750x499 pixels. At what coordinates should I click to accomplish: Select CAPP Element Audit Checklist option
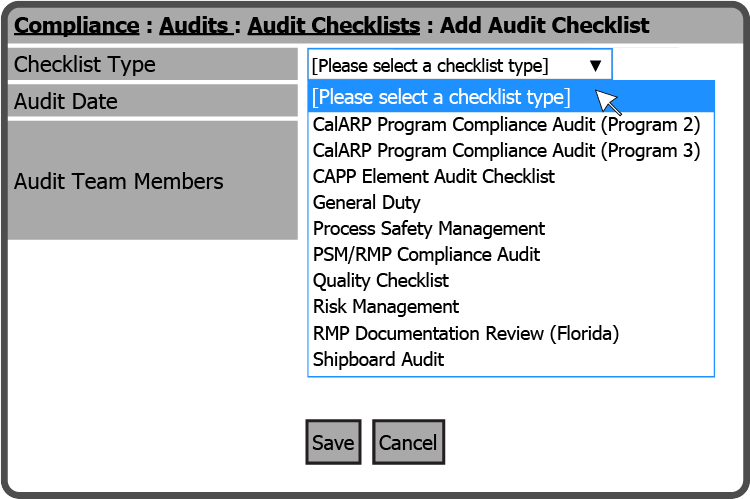tap(433, 177)
